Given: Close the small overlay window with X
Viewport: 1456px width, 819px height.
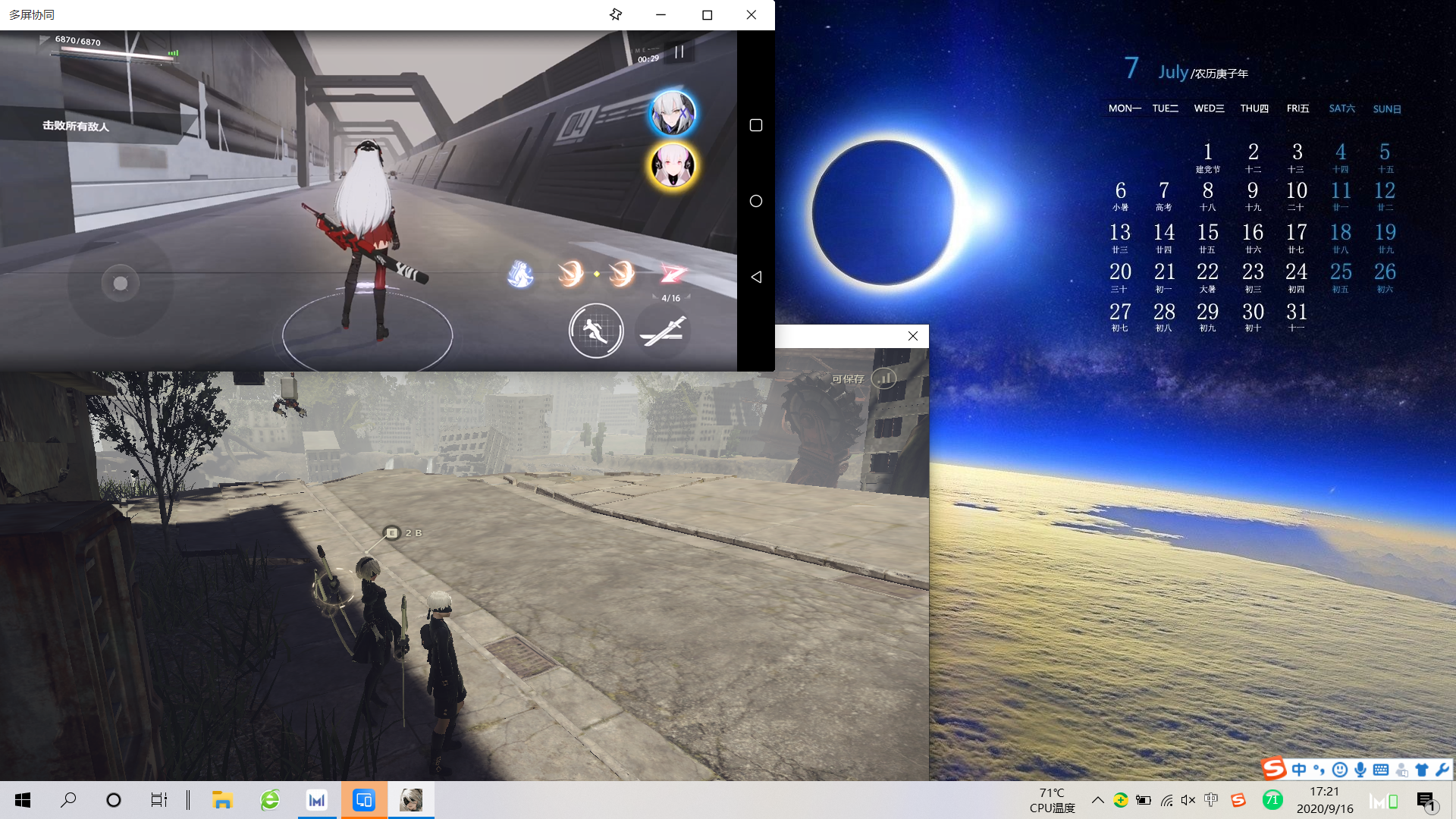Looking at the screenshot, I should (913, 336).
